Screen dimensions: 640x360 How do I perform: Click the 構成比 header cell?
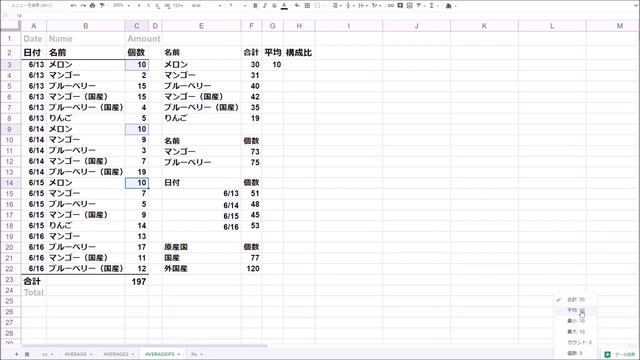(299, 52)
